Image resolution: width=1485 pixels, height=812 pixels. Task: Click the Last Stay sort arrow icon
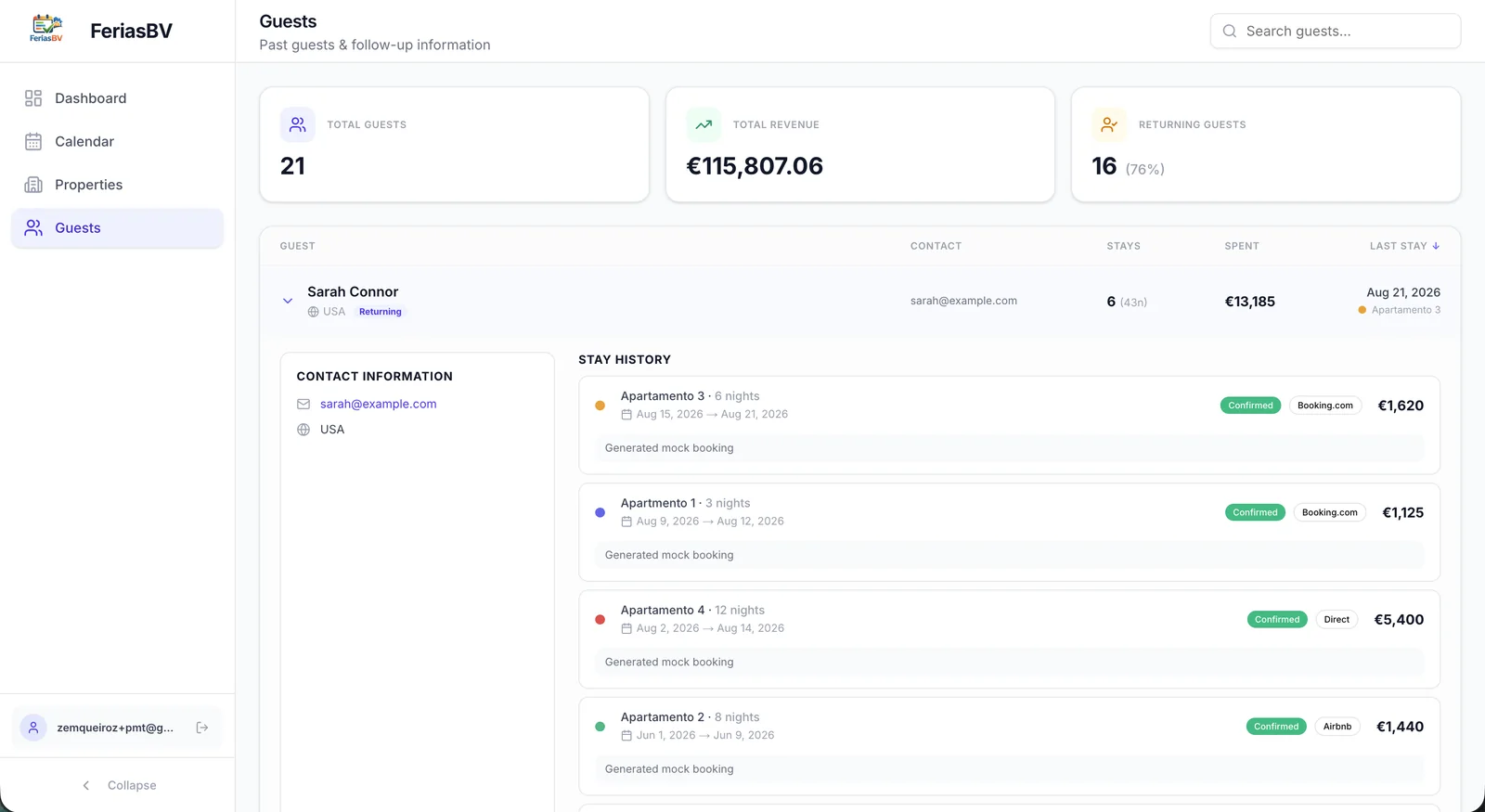[1436, 246]
